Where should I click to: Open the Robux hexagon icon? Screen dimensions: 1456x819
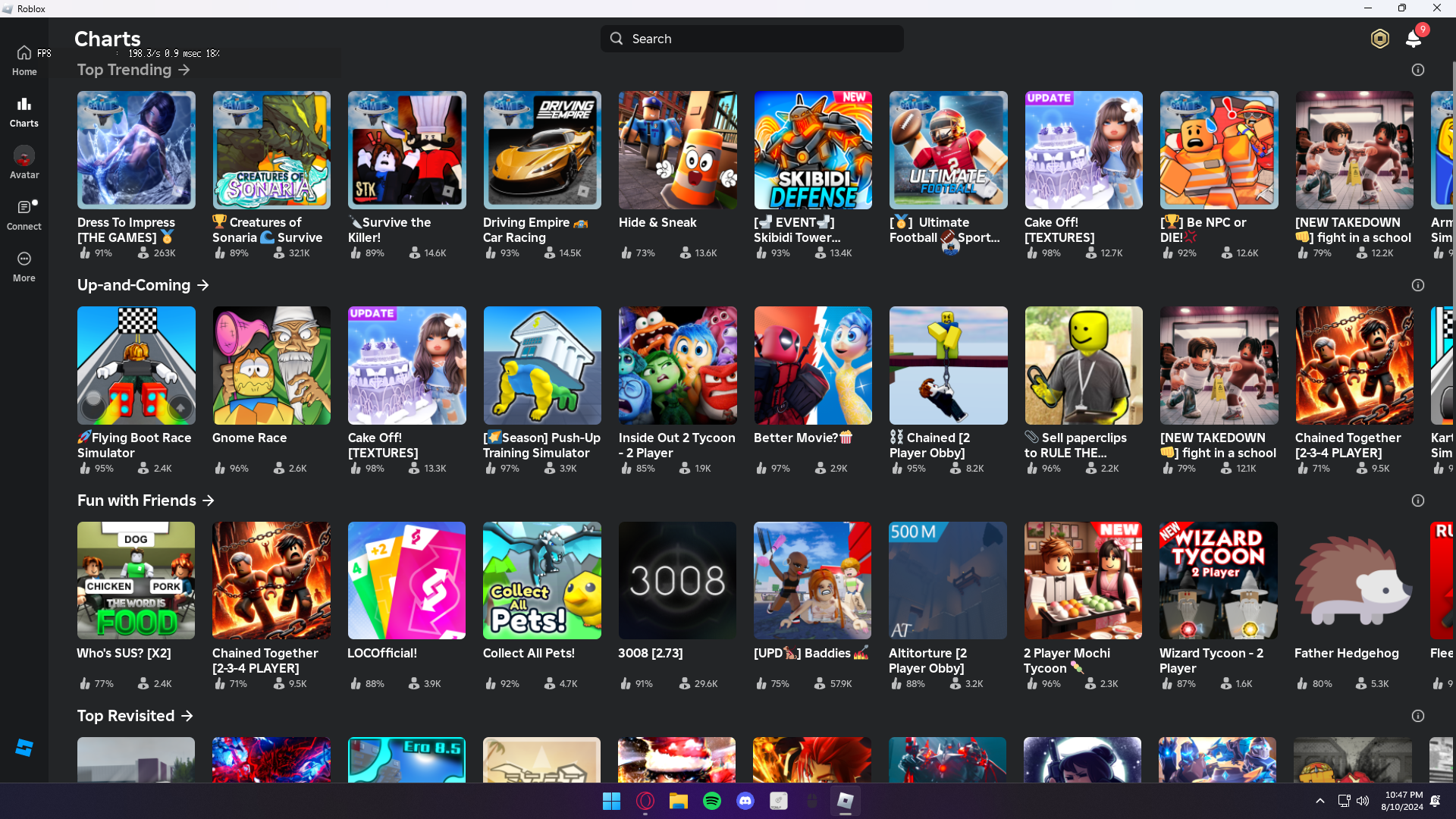coord(1379,39)
